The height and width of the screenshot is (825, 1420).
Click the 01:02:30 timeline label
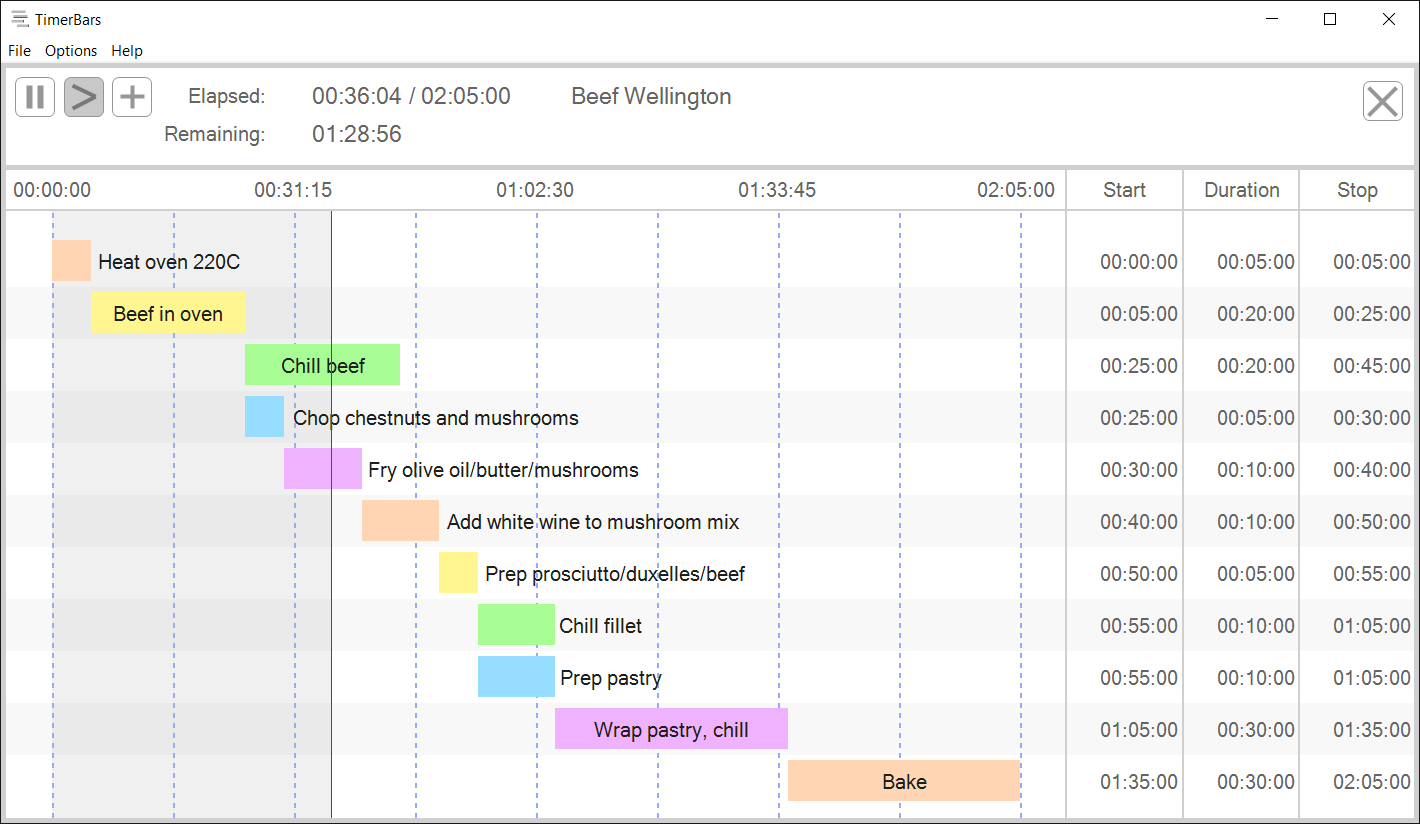pyautogui.click(x=535, y=190)
